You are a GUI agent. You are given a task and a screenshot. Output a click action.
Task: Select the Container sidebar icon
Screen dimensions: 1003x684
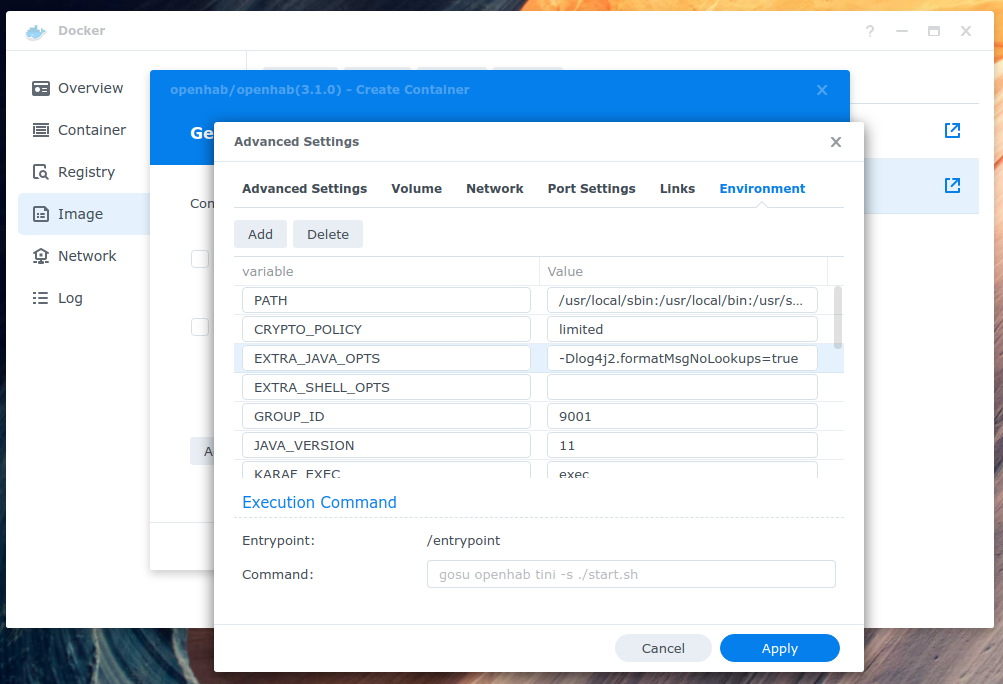pos(41,130)
